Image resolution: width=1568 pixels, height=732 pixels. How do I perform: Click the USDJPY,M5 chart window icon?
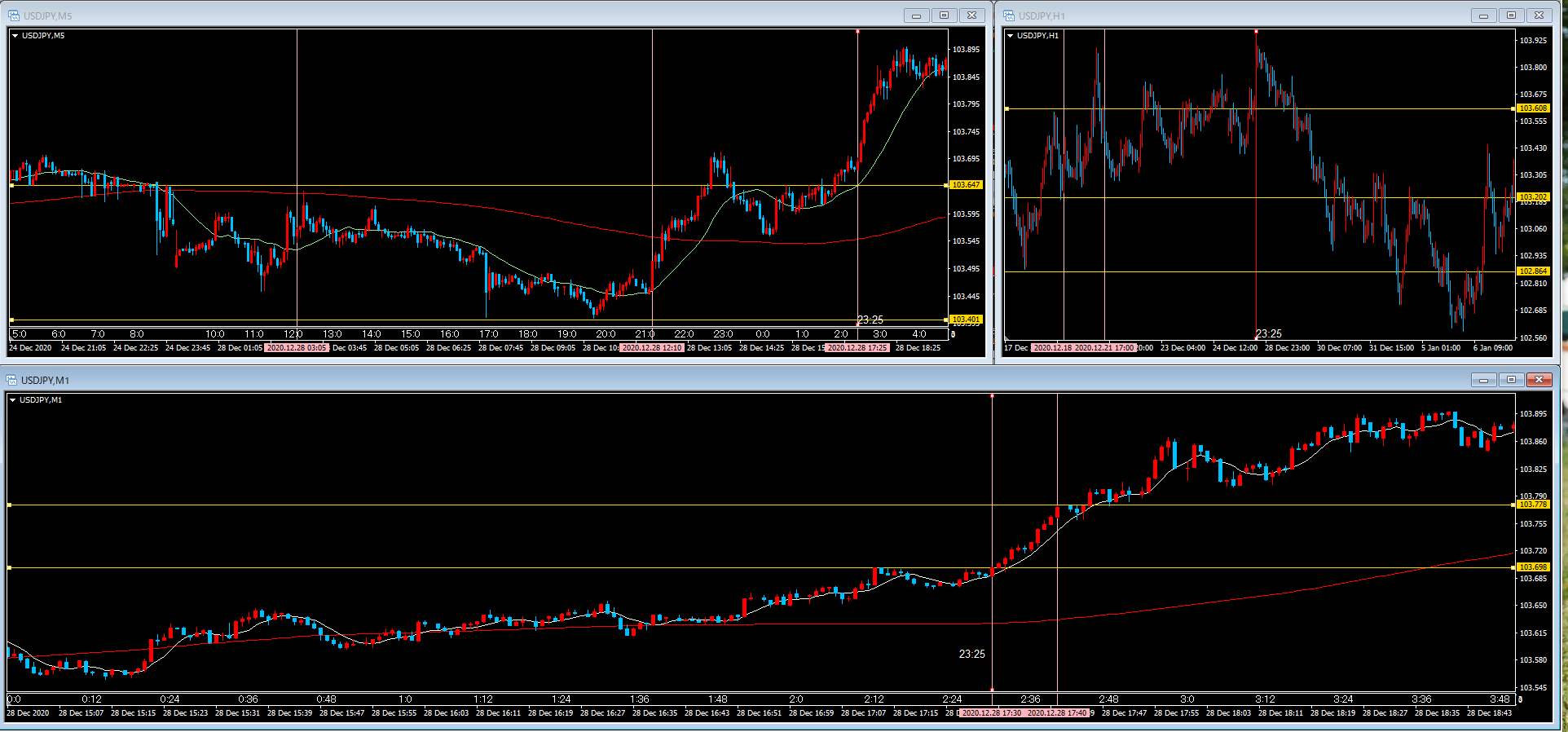click(14, 15)
